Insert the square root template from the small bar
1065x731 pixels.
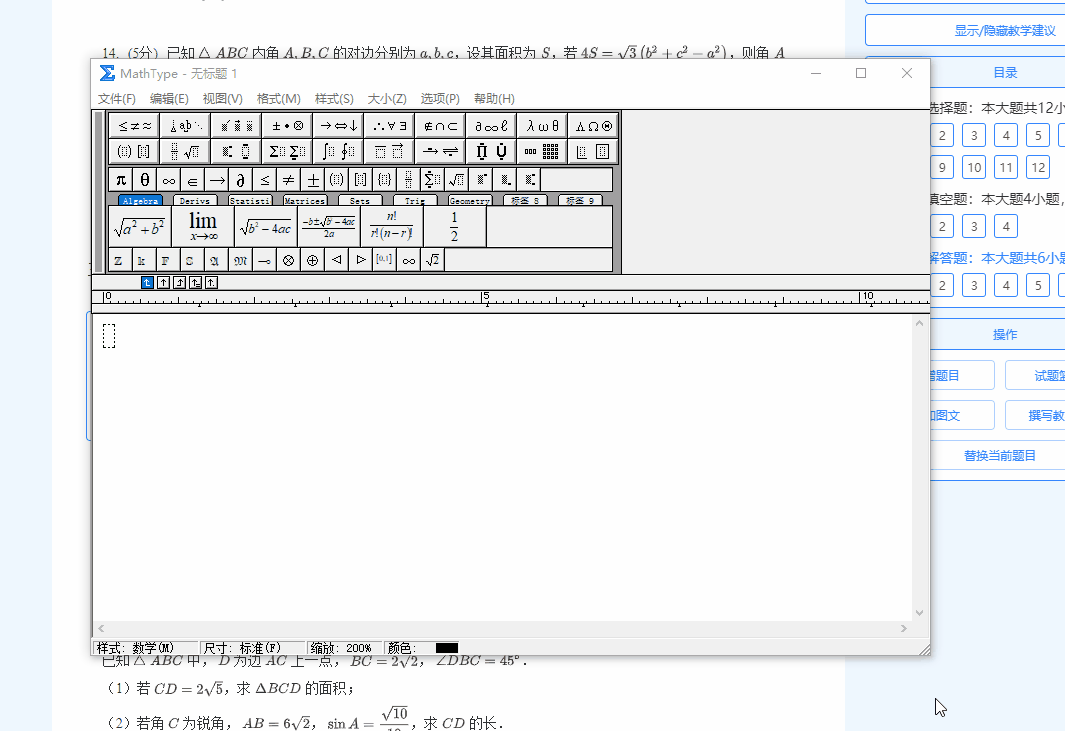pos(456,180)
